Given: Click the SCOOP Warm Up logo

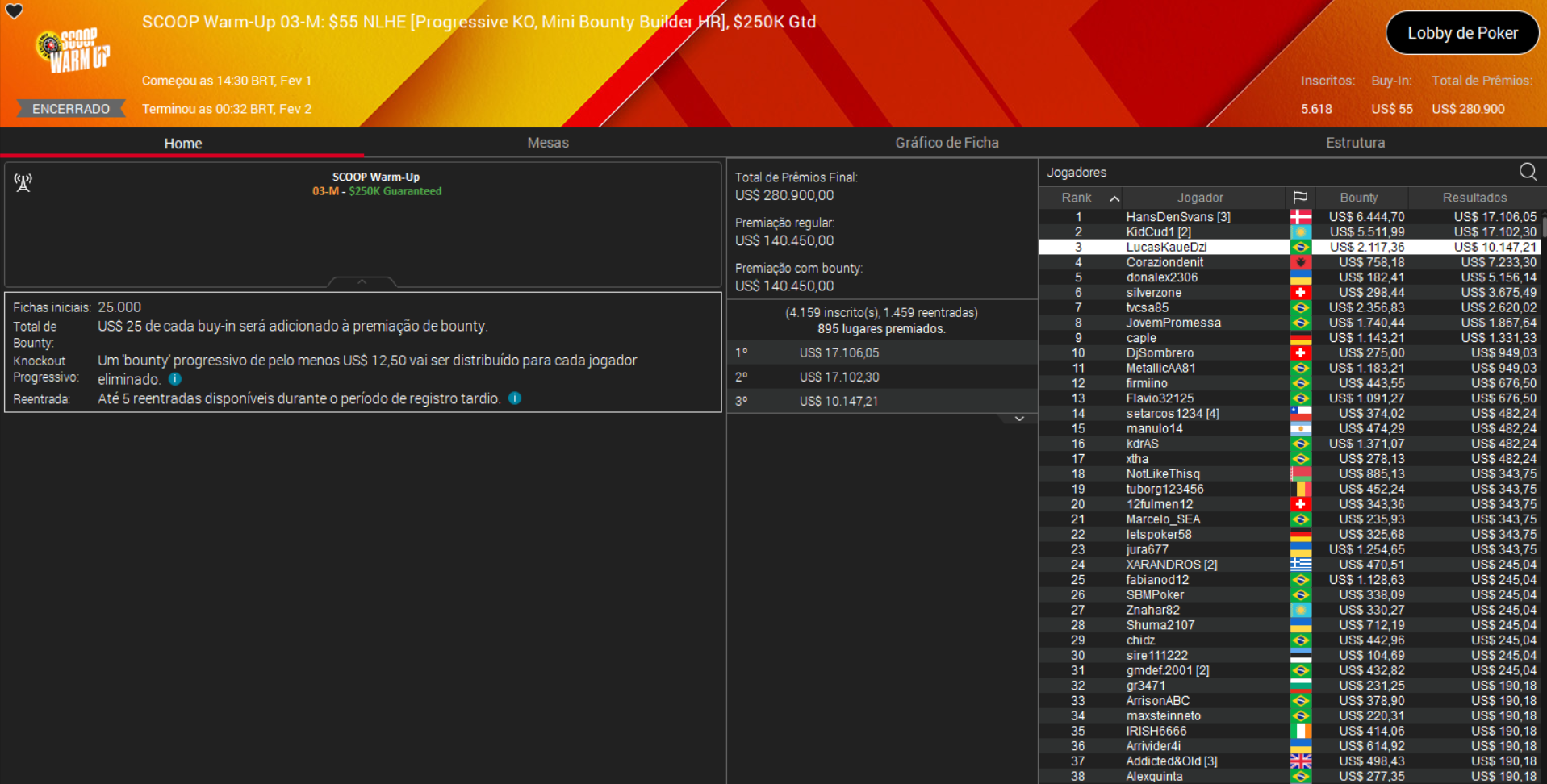Looking at the screenshot, I should [71, 50].
